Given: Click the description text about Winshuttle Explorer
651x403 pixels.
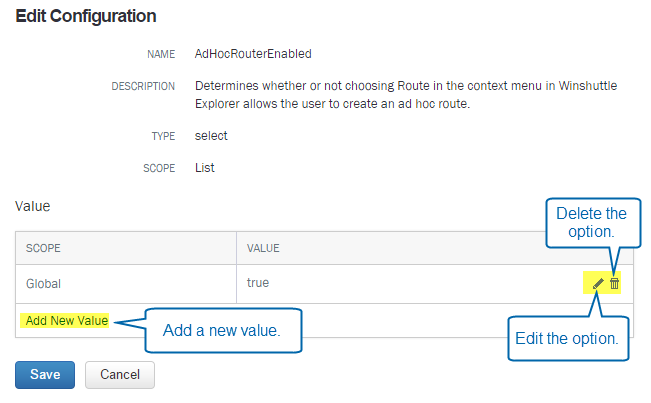Looking at the screenshot, I should click(x=406, y=95).
